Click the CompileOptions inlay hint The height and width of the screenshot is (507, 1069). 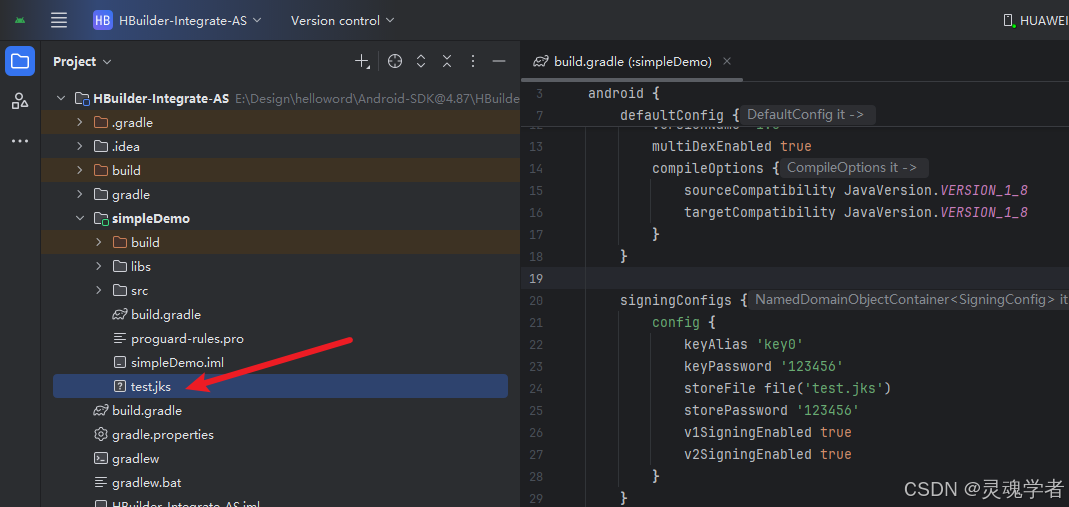coord(852,167)
